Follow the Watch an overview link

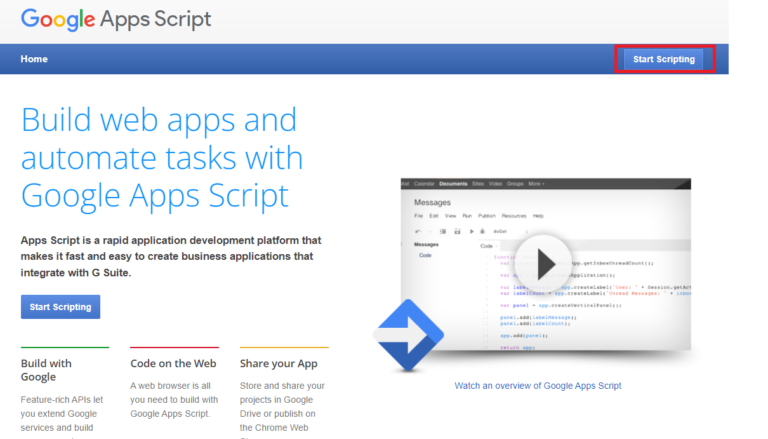tap(537, 385)
